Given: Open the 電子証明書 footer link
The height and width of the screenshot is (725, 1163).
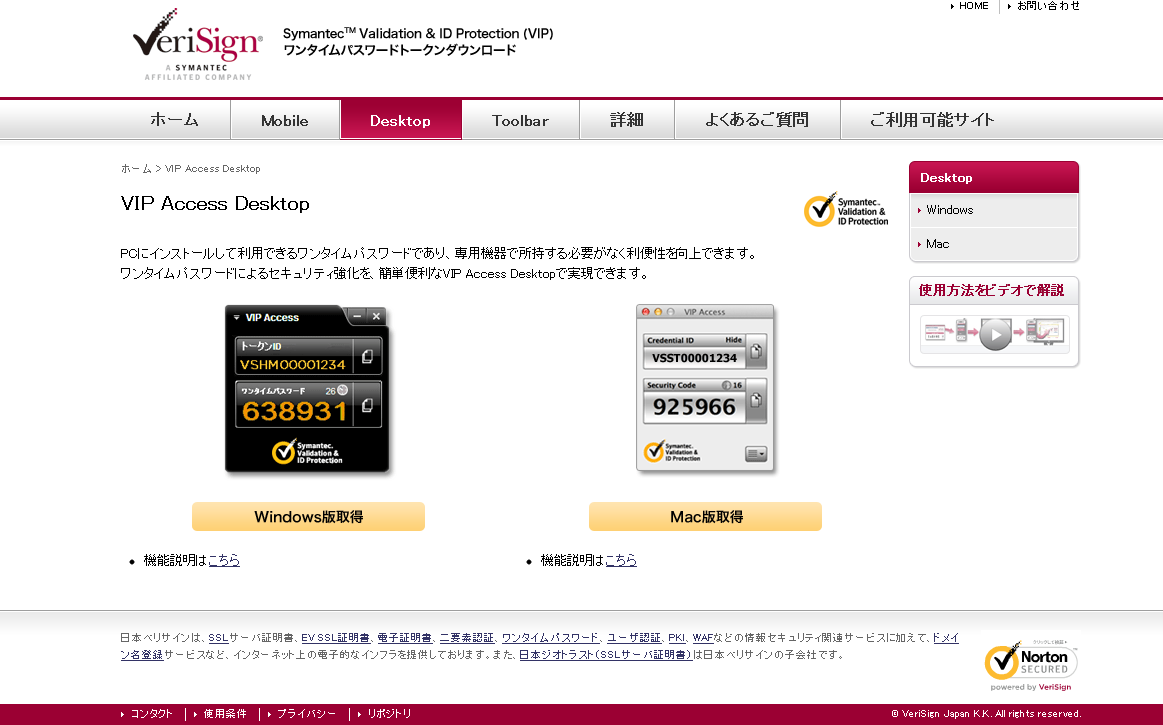Looking at the screenshot, I should [404, 637].
